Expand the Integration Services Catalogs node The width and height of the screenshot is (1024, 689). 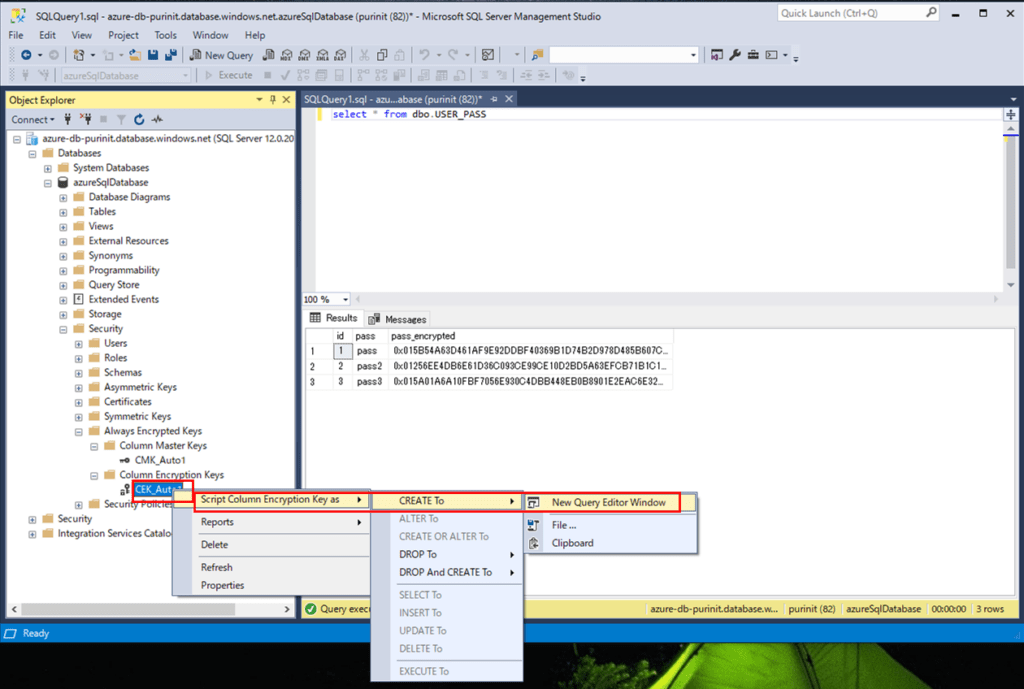pos(33,534)
